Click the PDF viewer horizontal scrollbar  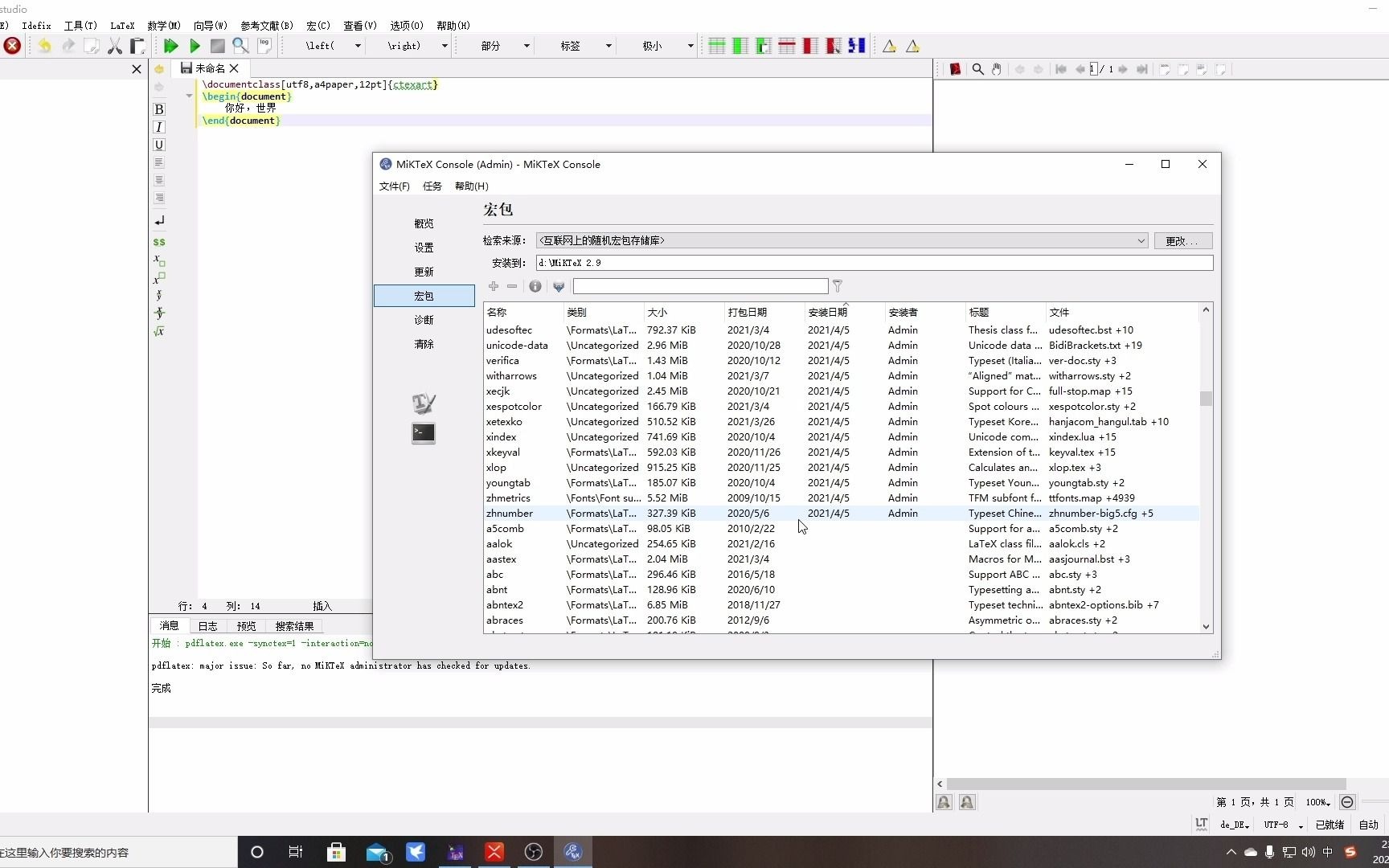[1146, 784]
